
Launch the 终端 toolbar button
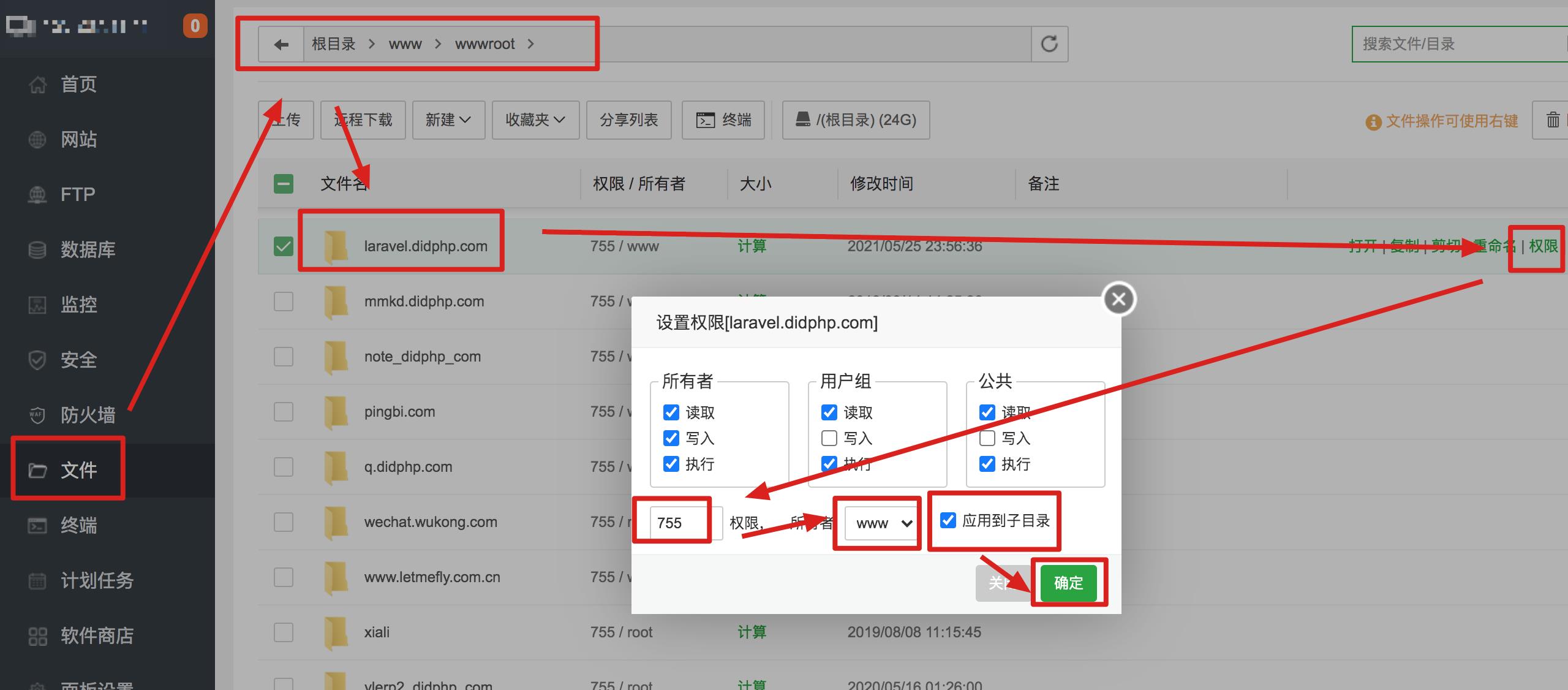723,120
